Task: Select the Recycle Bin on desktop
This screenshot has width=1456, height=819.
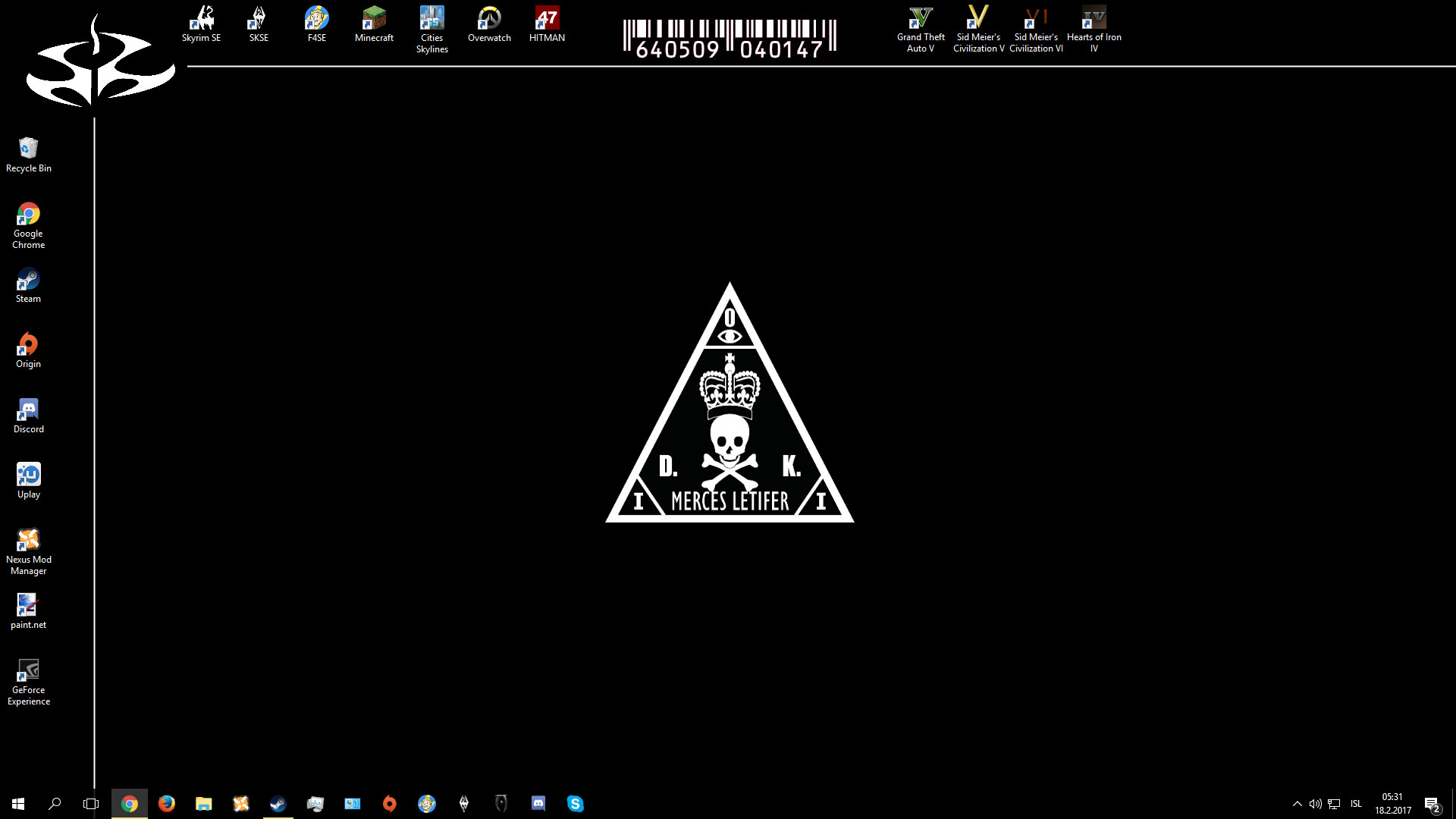Action: pyautogui.click(x=28, y=155)
